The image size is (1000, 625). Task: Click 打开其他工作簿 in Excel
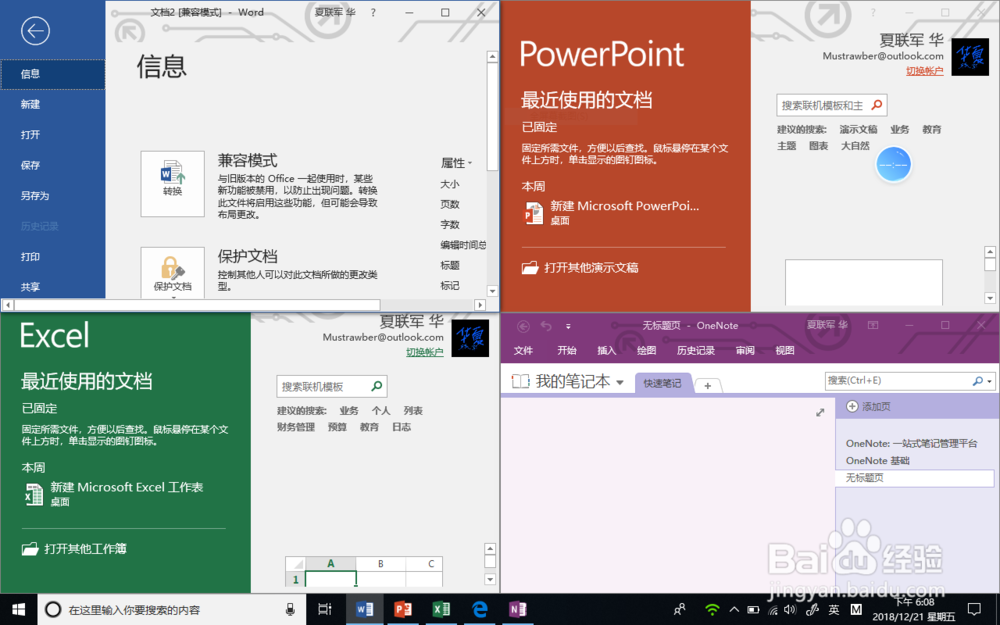click(x=85, y=549)
